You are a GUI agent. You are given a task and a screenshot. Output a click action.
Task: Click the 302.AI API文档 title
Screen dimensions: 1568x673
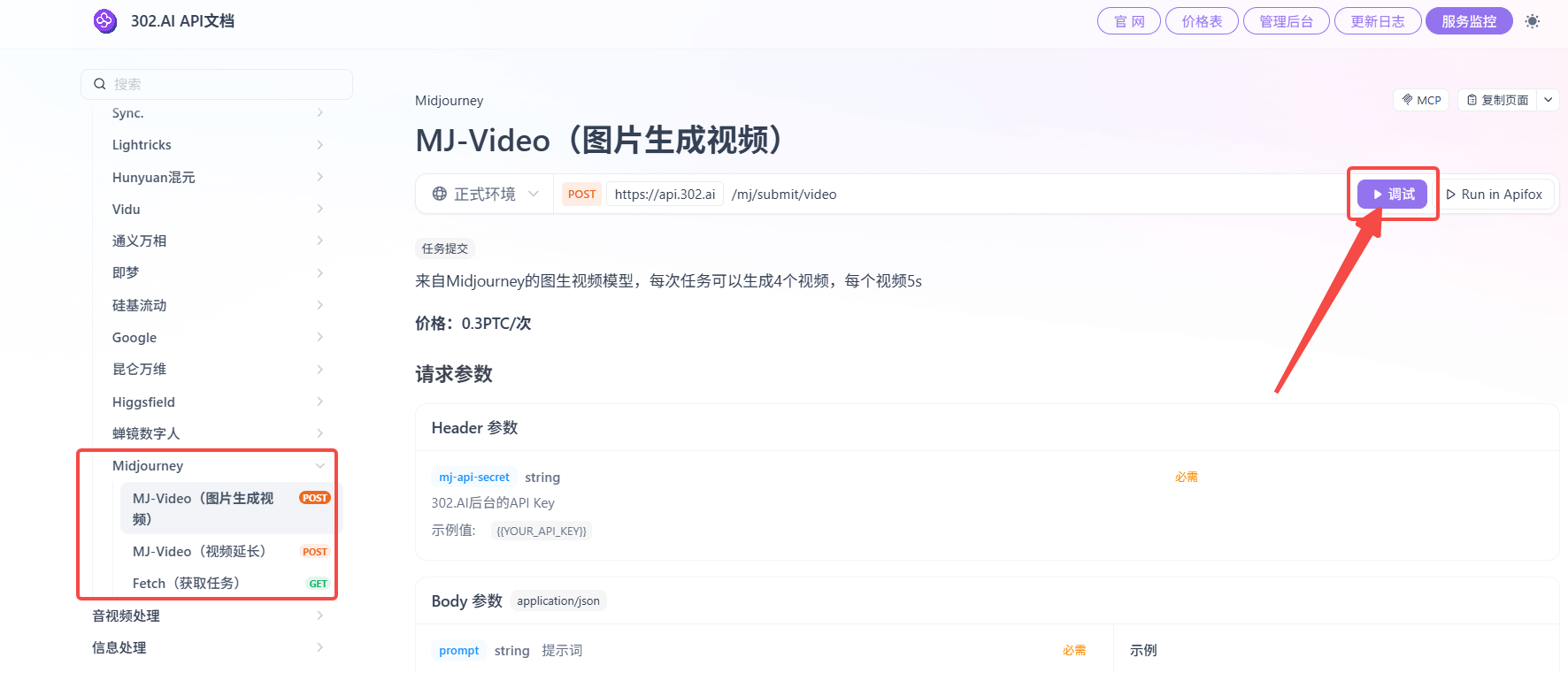pos(182,21)
